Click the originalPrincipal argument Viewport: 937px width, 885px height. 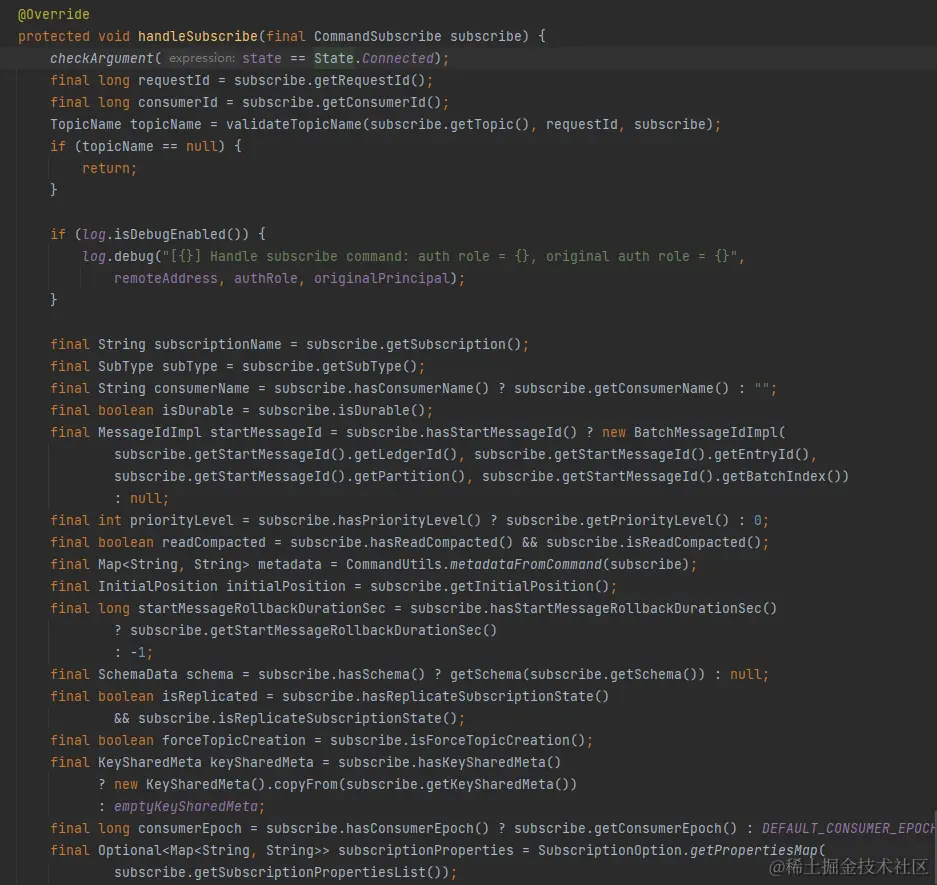click(381, 278)
